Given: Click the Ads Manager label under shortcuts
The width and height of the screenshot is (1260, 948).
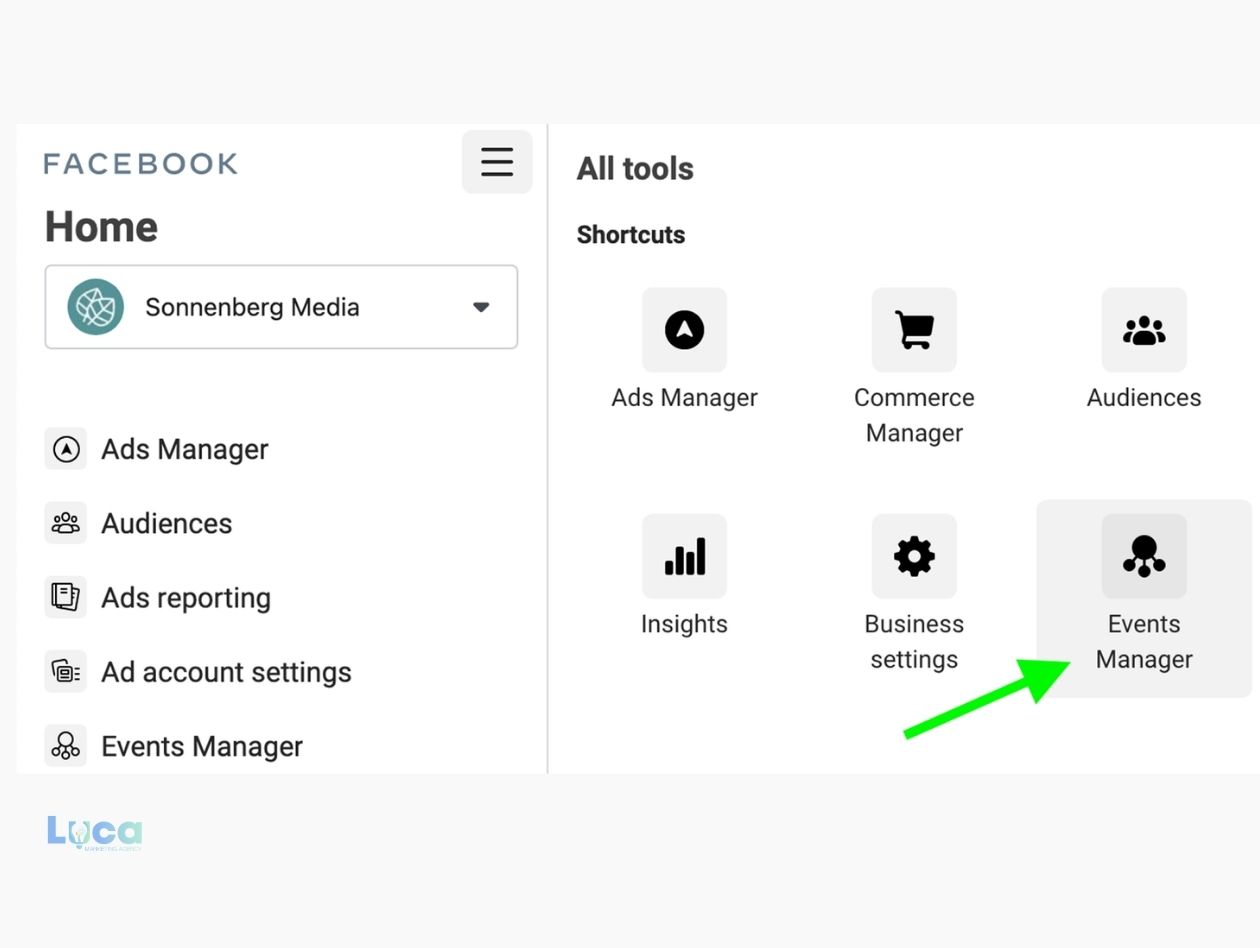Looking at the screenshot, I should pos(684,398).
